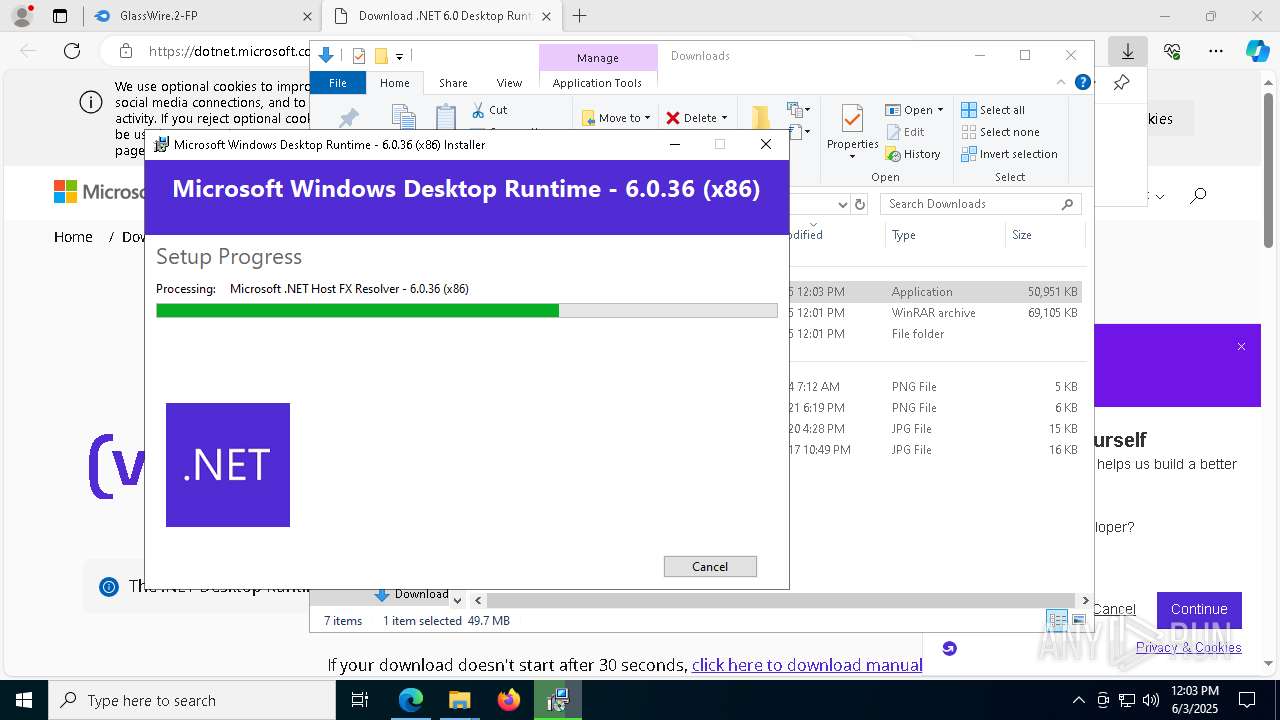1280x720 pixels.
Task: Click the setup progress bar
Action: coord(467,311)
